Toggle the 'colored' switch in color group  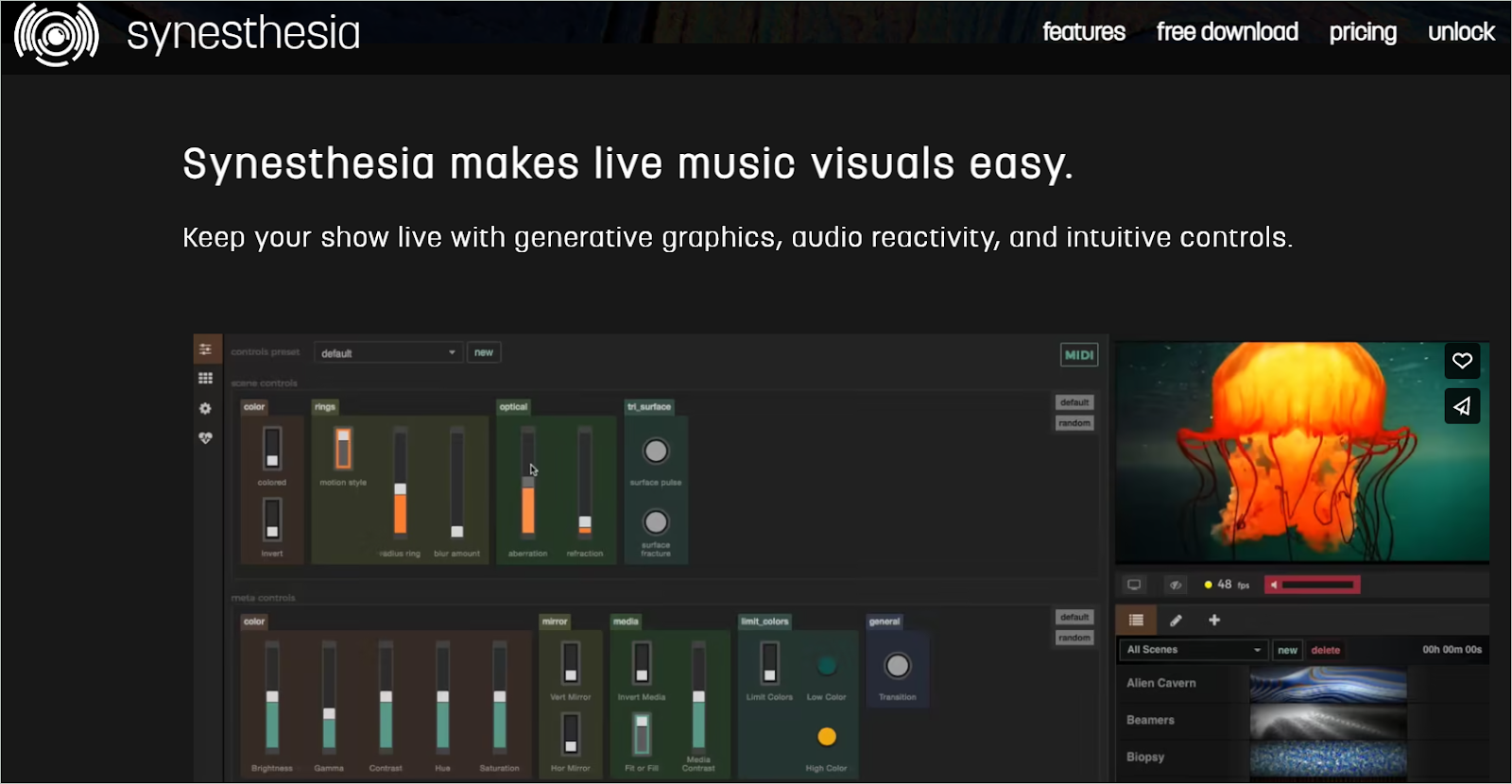[272, 448]
